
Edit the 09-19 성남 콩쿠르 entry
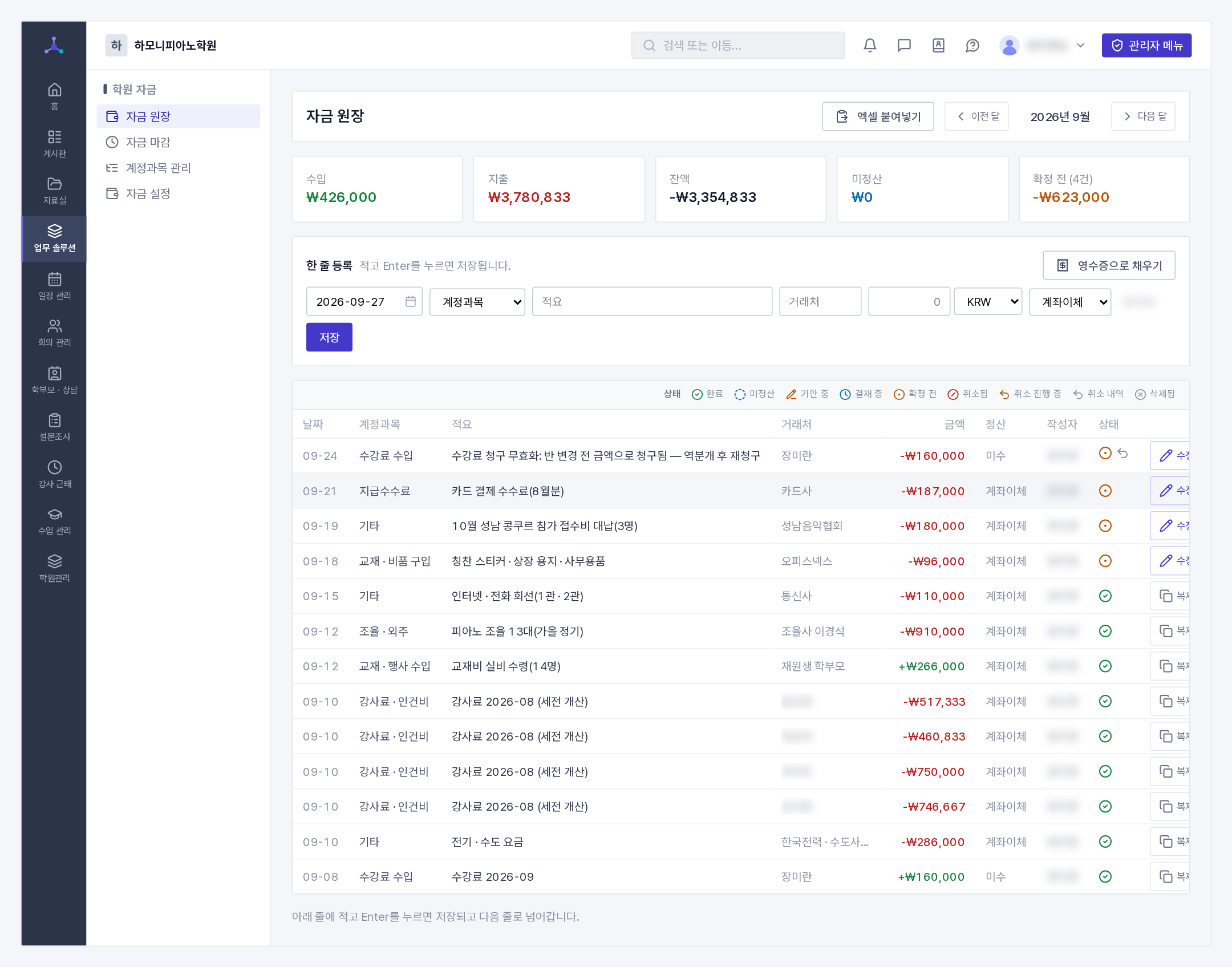point(1170,525)
